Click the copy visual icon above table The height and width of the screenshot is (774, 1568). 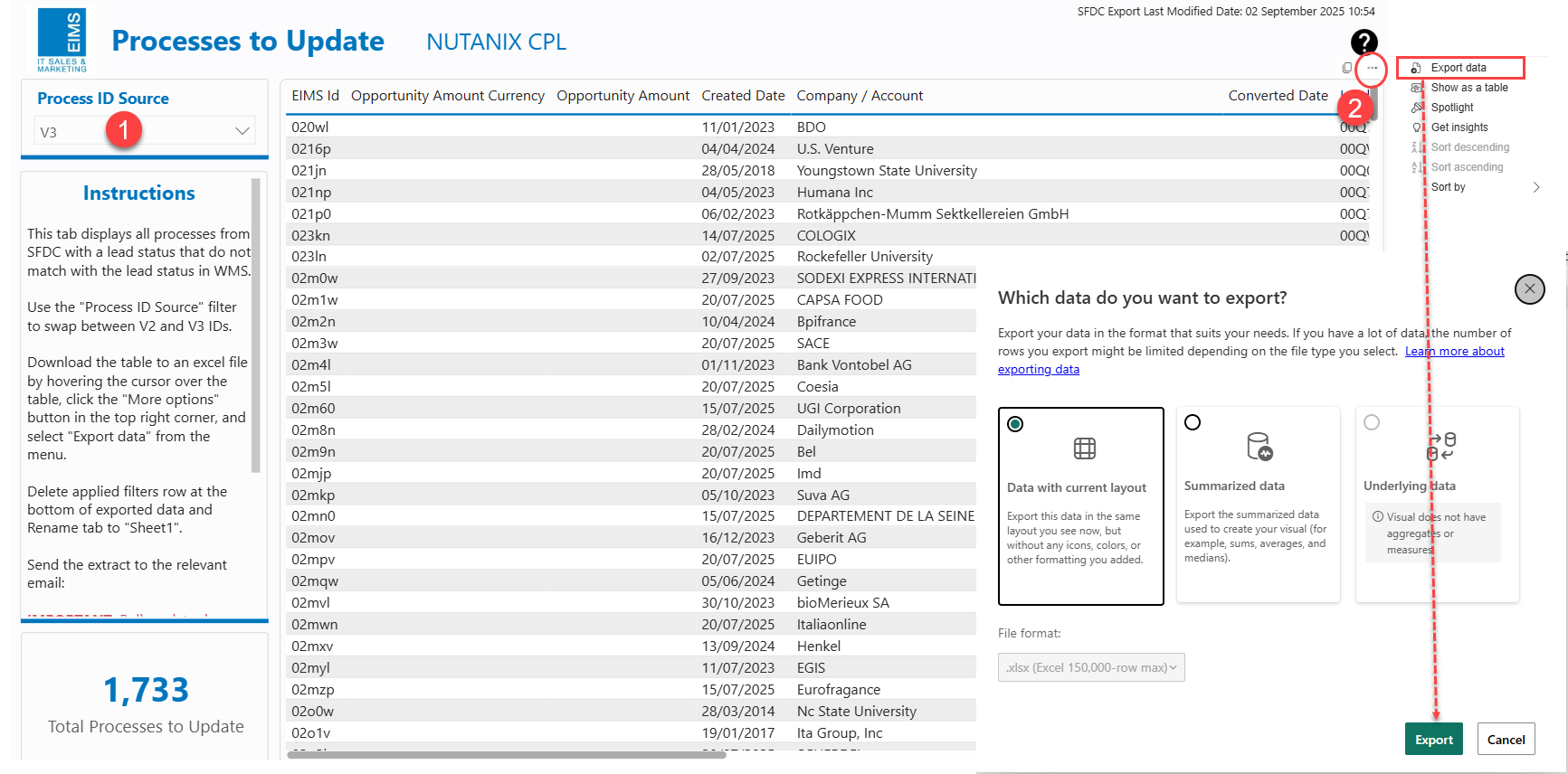coord(1347,69)
